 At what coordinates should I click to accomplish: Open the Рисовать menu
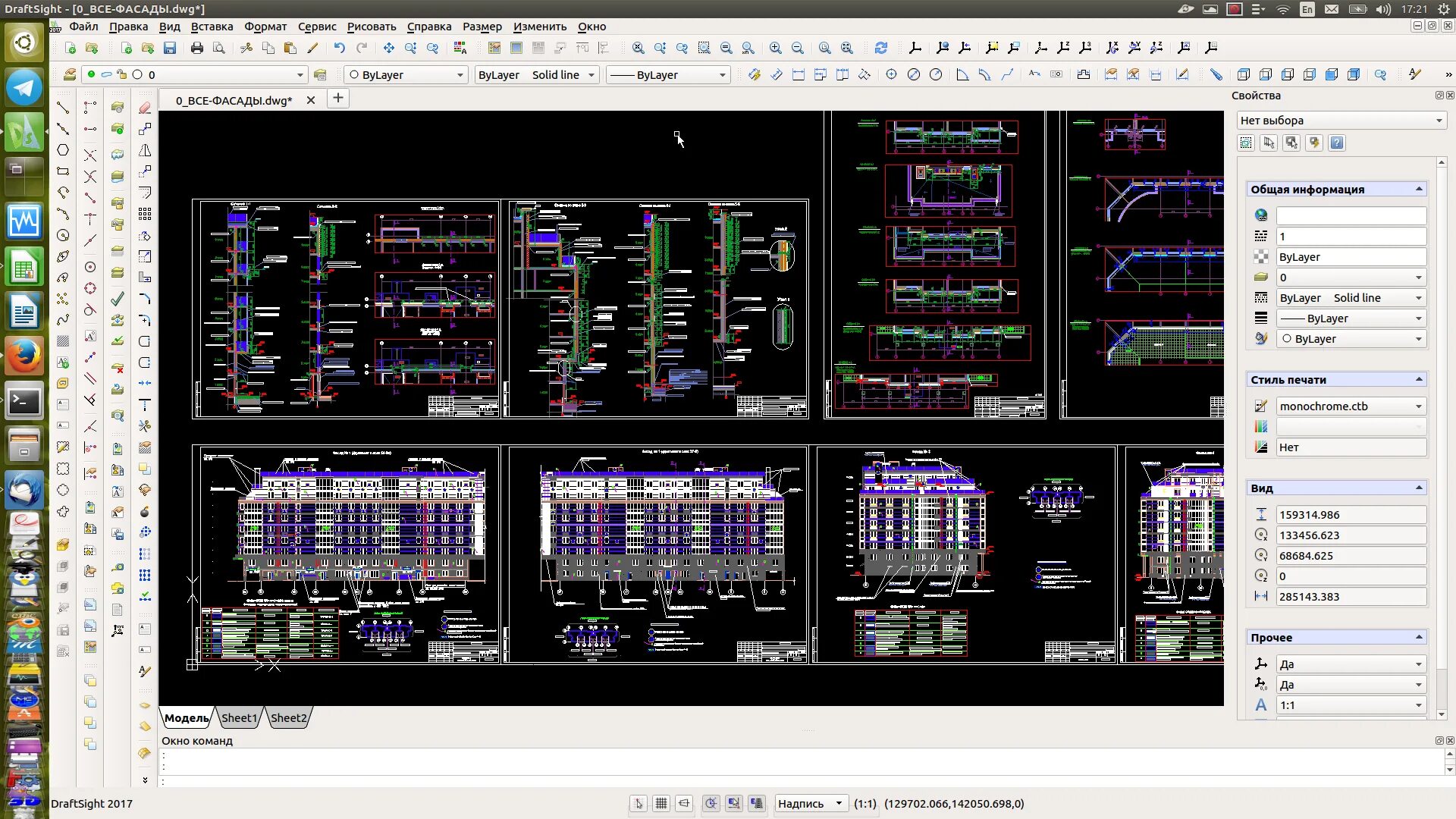pos(371,27)
